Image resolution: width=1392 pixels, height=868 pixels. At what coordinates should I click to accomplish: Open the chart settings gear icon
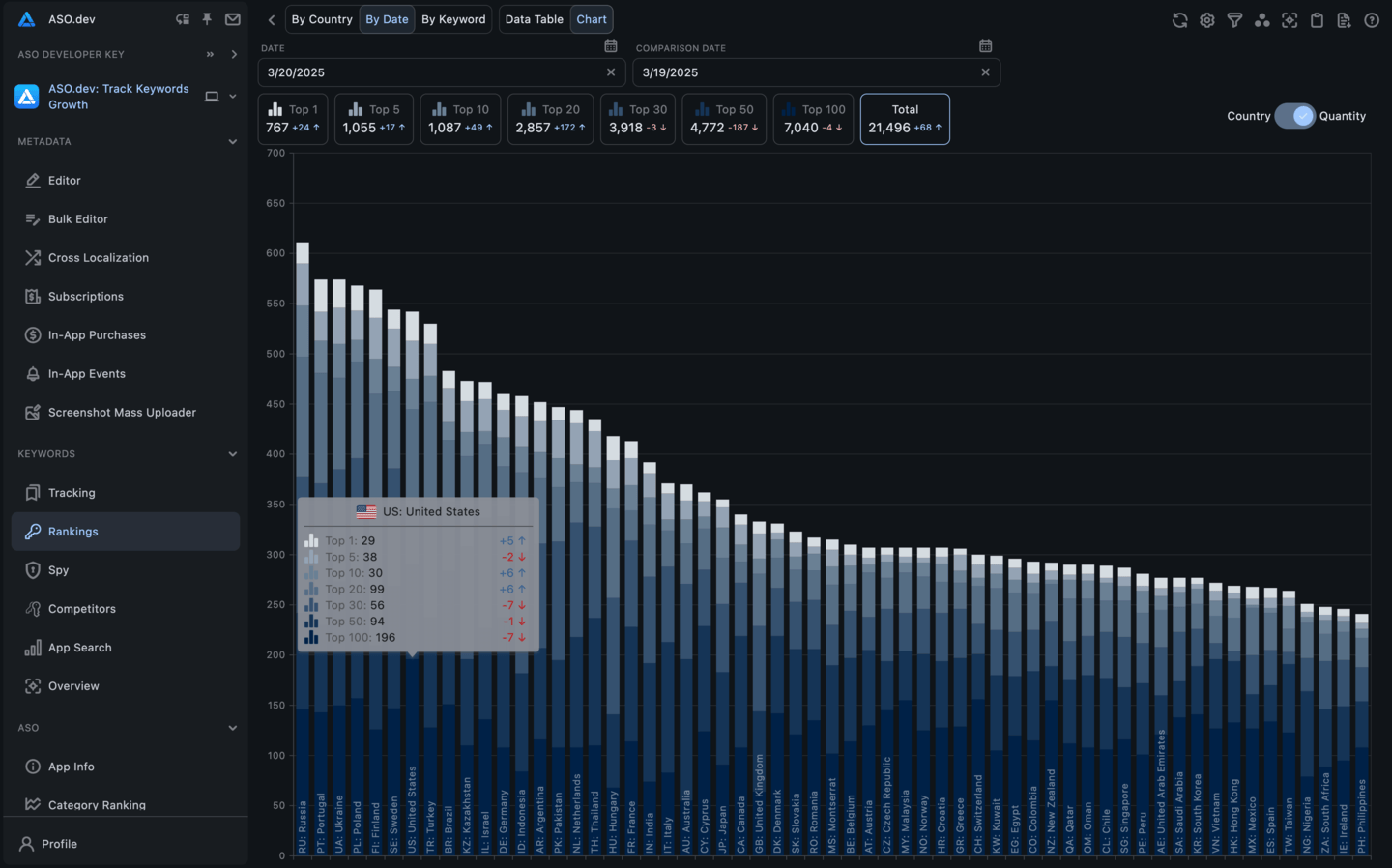point(1206,18)
